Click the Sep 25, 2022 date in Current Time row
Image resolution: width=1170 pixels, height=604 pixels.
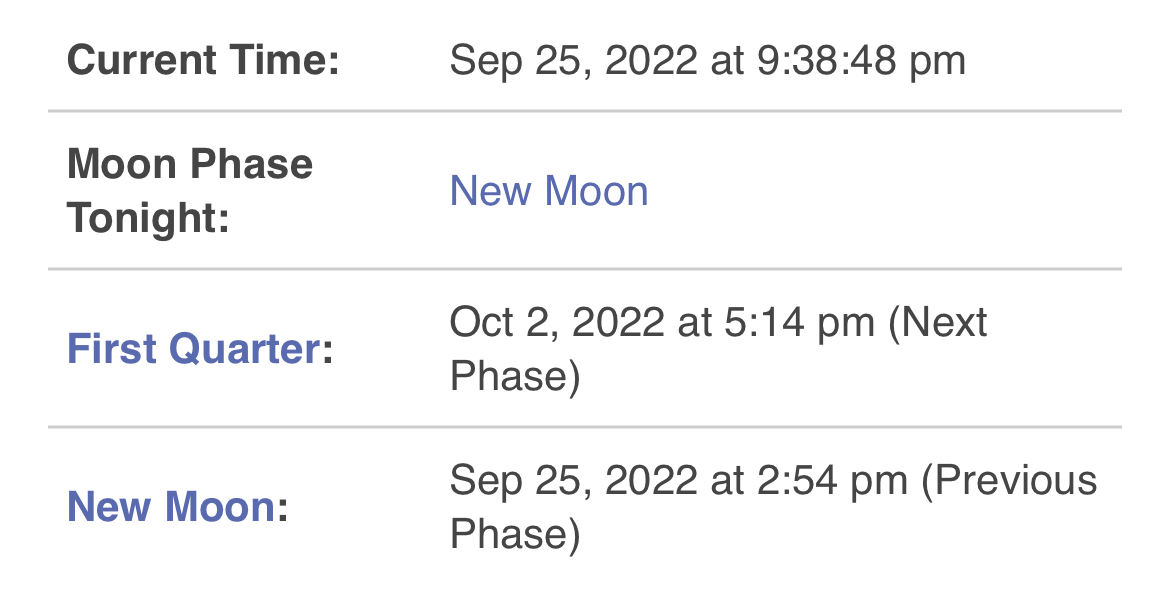[x=574, y=60]
